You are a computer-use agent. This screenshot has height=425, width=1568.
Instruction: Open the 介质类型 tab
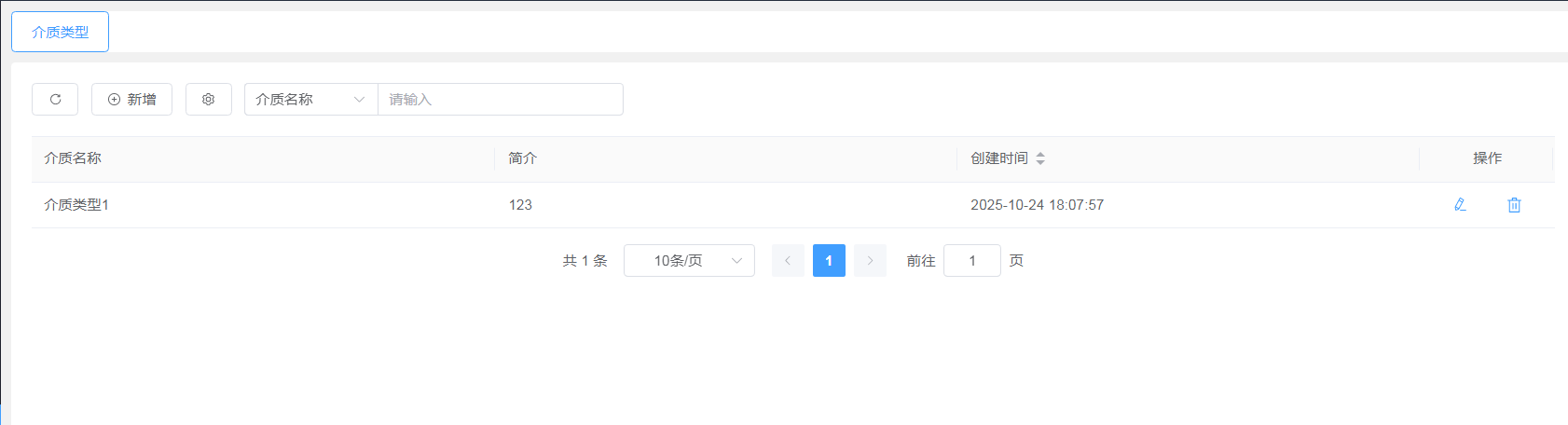point(60,32)
